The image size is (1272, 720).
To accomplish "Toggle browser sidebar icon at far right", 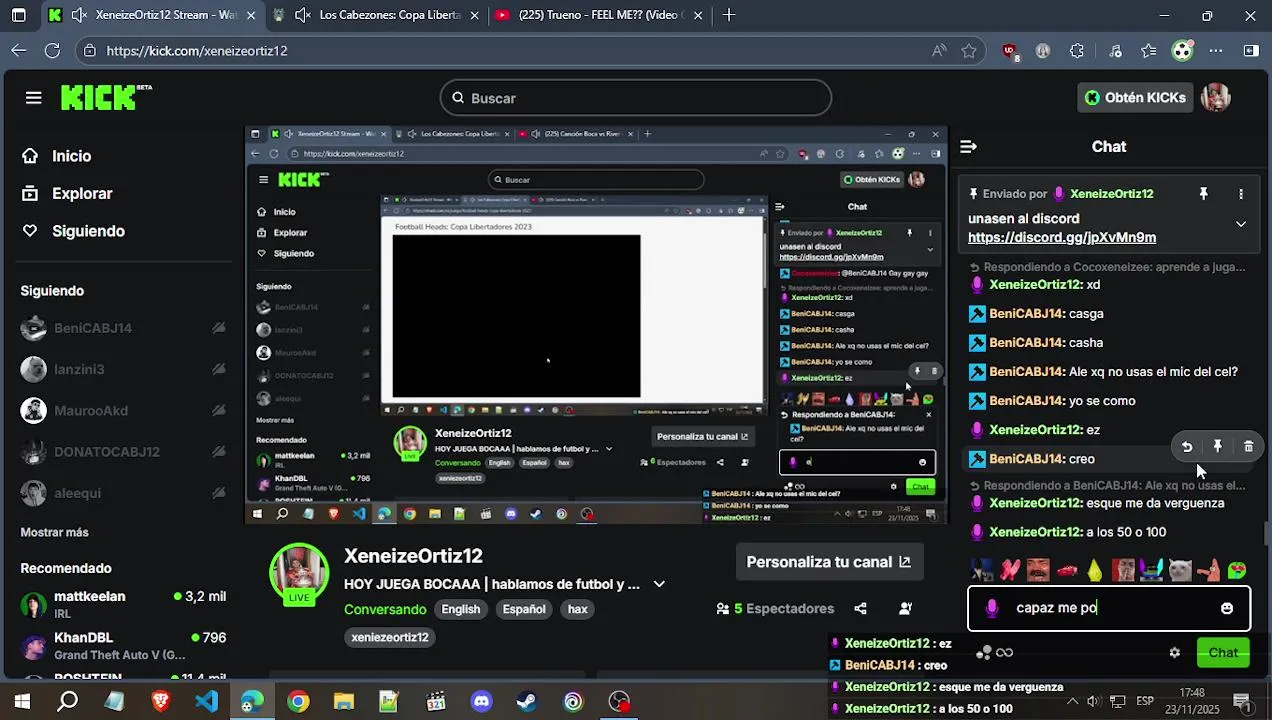I will [1250, 51].
